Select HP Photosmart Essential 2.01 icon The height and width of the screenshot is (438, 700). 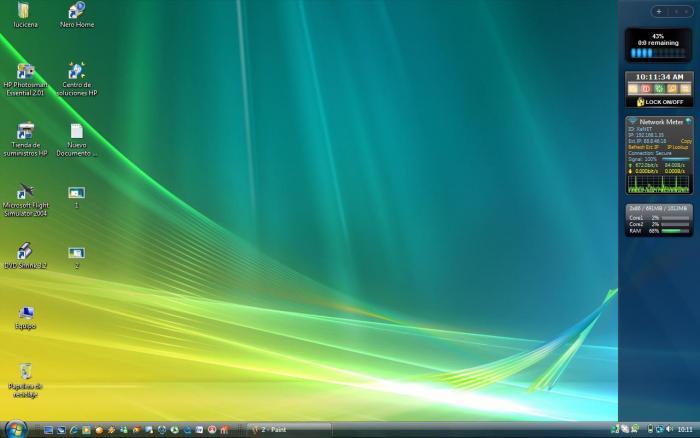25,79
